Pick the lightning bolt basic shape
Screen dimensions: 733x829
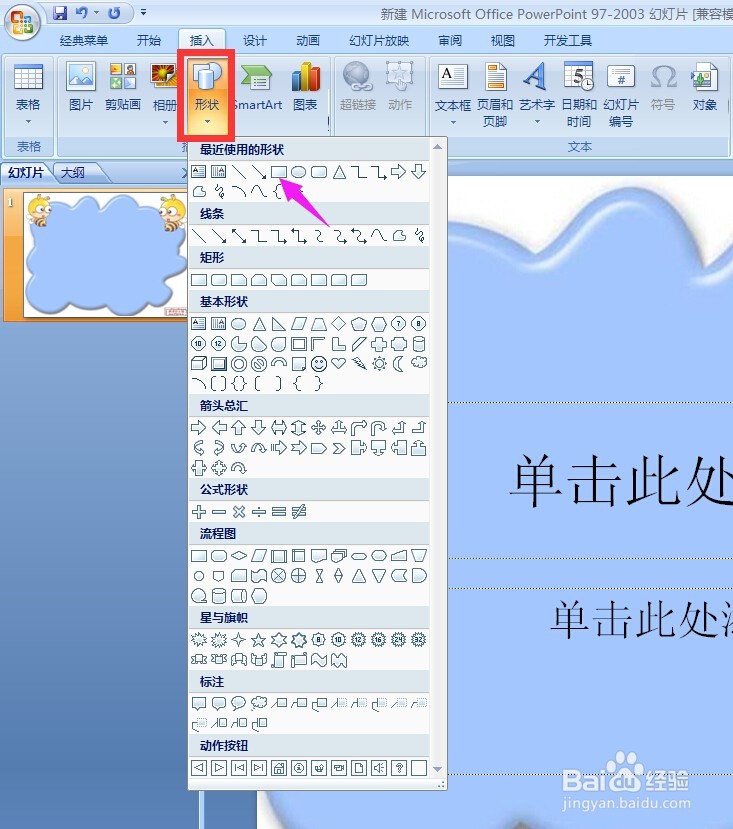(x=359, y=363)
